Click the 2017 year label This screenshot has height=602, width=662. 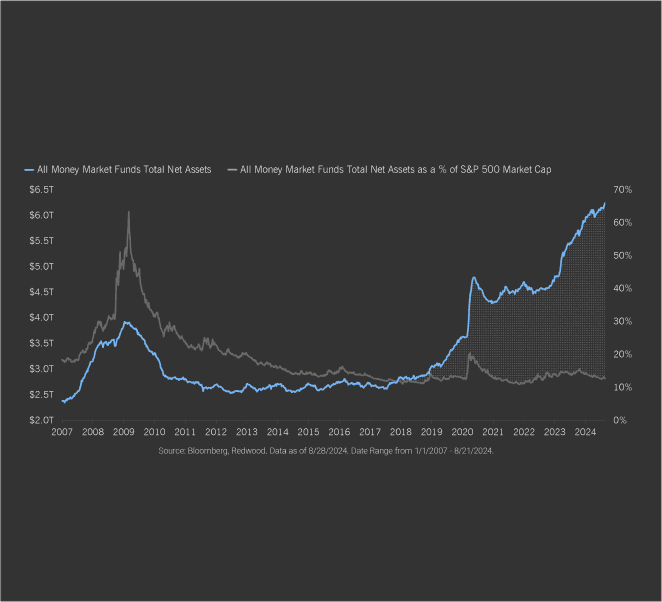pos(370,432)
